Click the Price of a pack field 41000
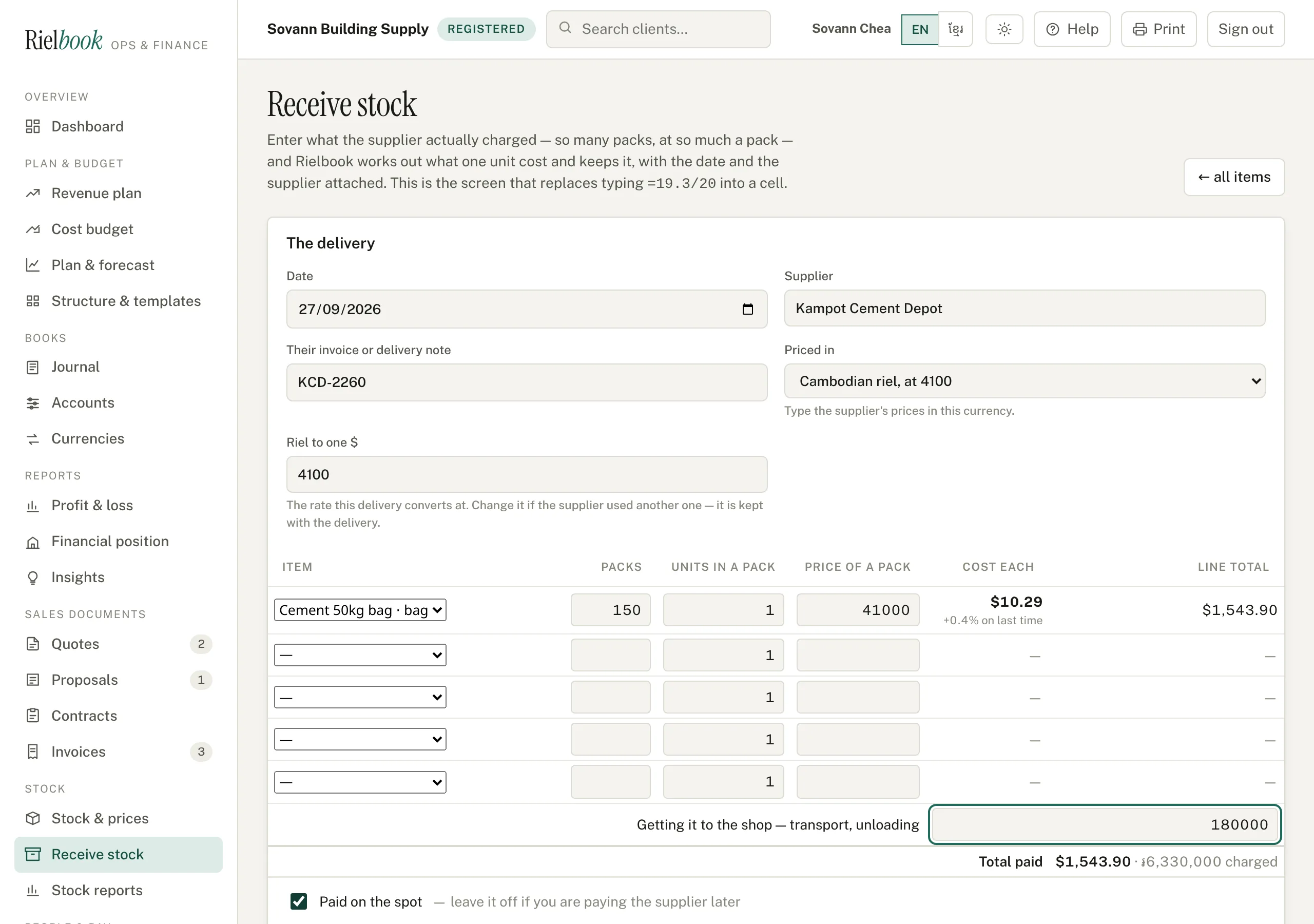 pos(858,610)
